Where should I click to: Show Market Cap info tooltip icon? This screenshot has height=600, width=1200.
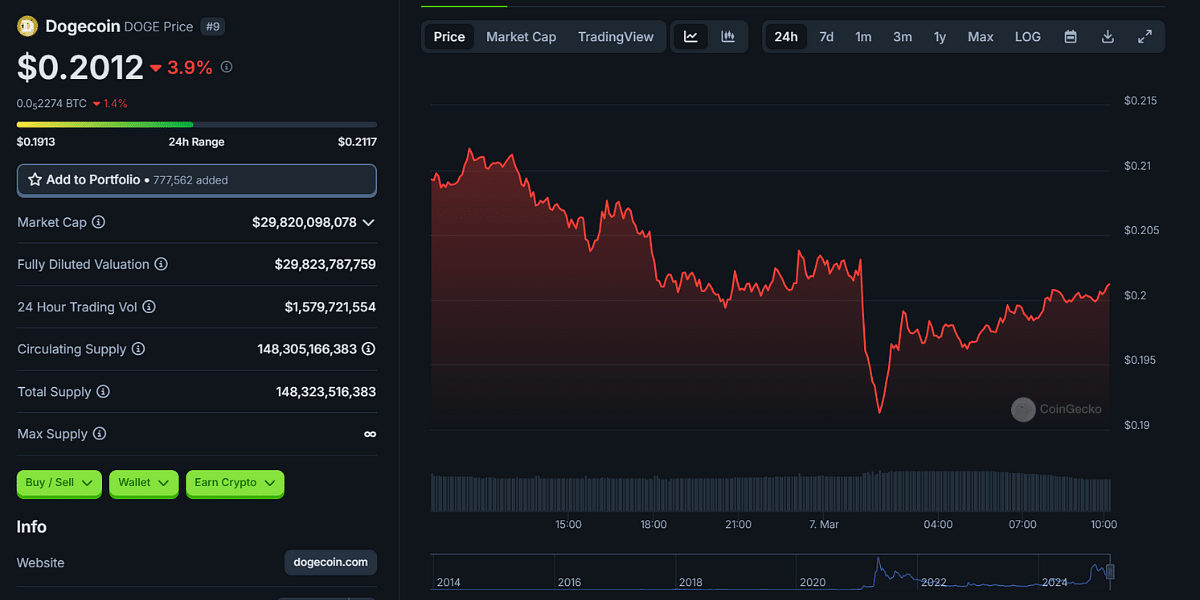point(99,222)
